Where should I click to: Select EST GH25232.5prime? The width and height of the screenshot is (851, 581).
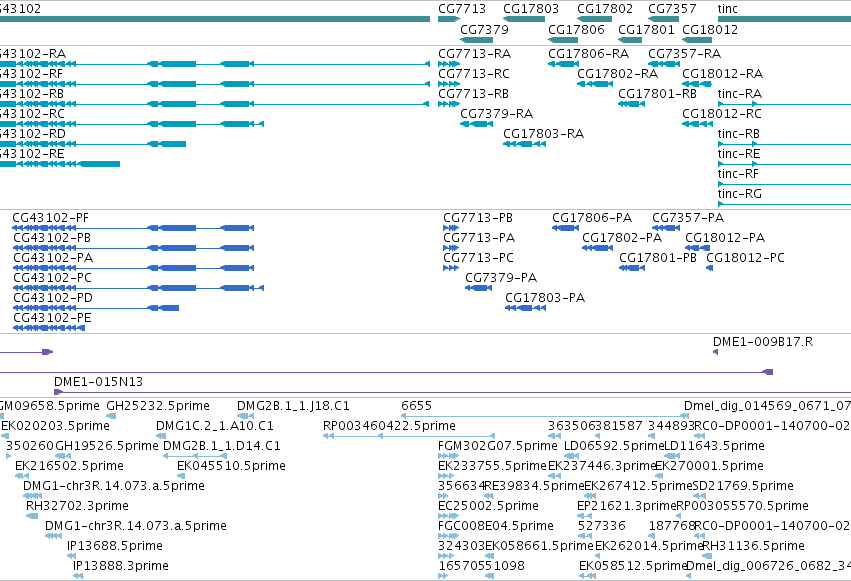click(111, 416)
